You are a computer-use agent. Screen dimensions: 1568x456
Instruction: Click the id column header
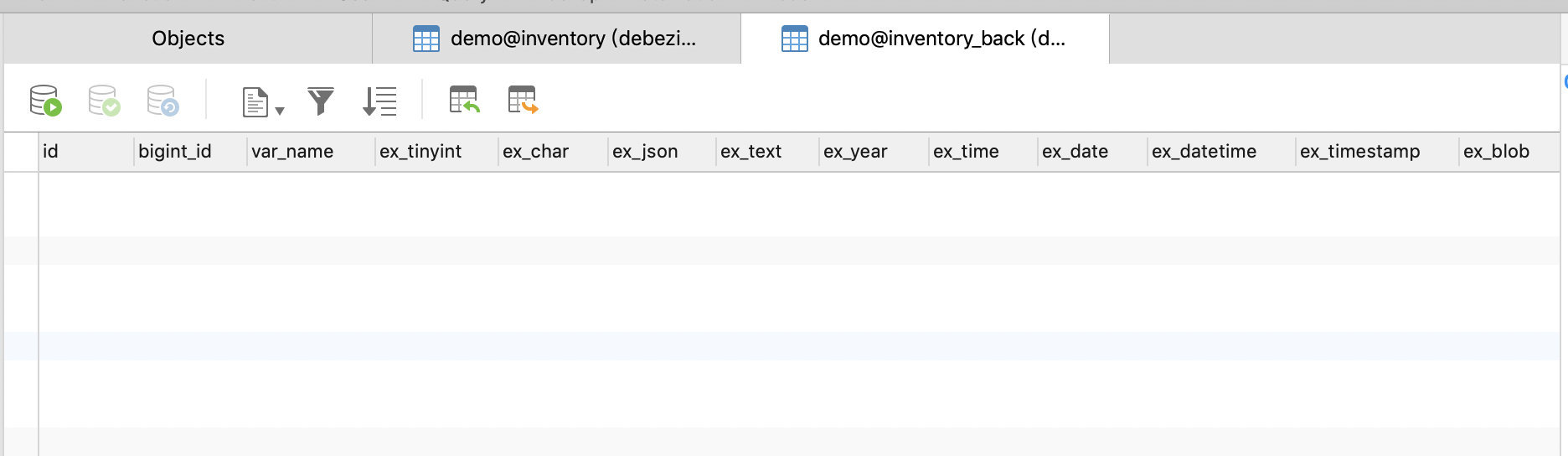tap(51, 152)
